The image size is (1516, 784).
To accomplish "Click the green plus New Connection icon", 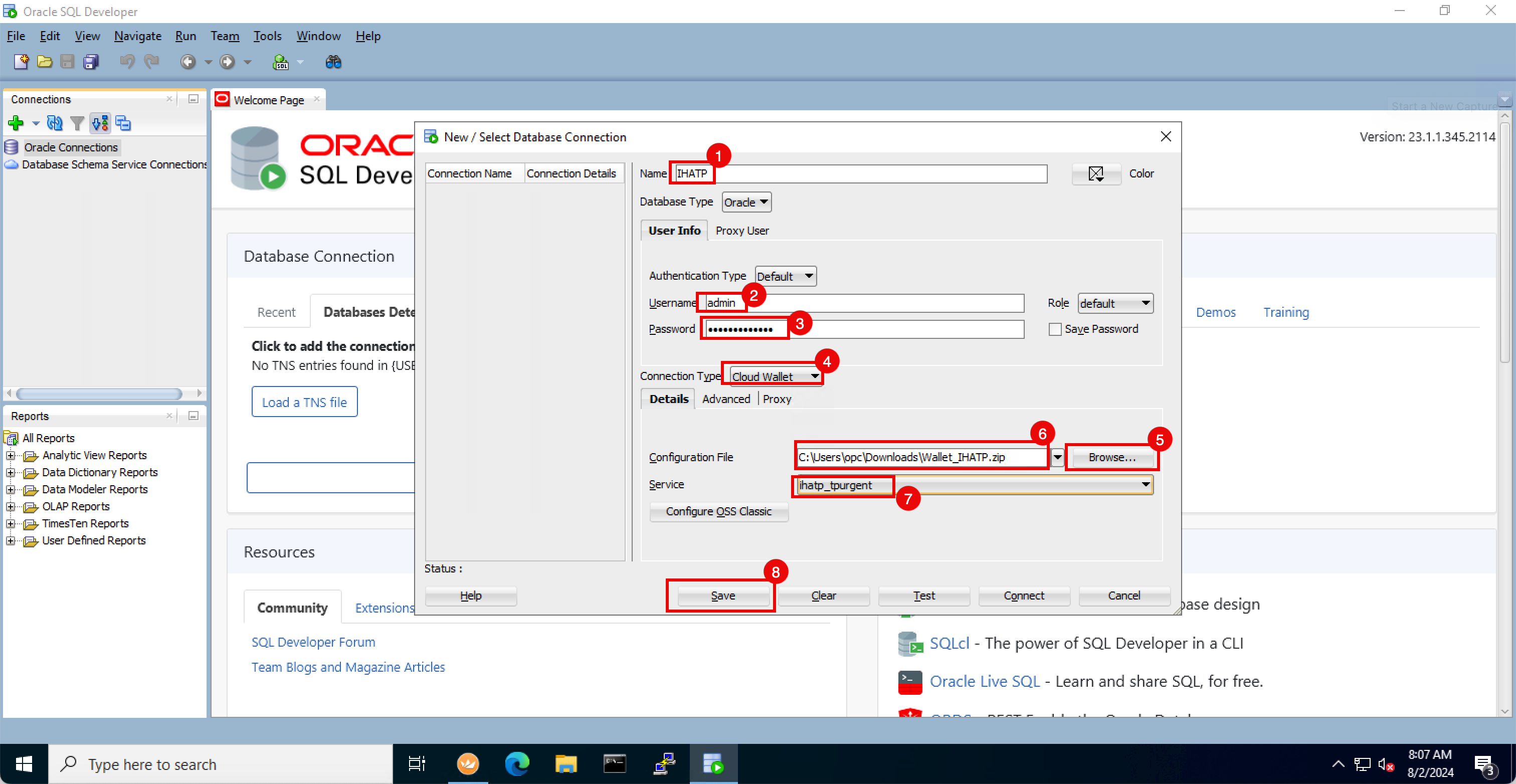I will 16,123.
